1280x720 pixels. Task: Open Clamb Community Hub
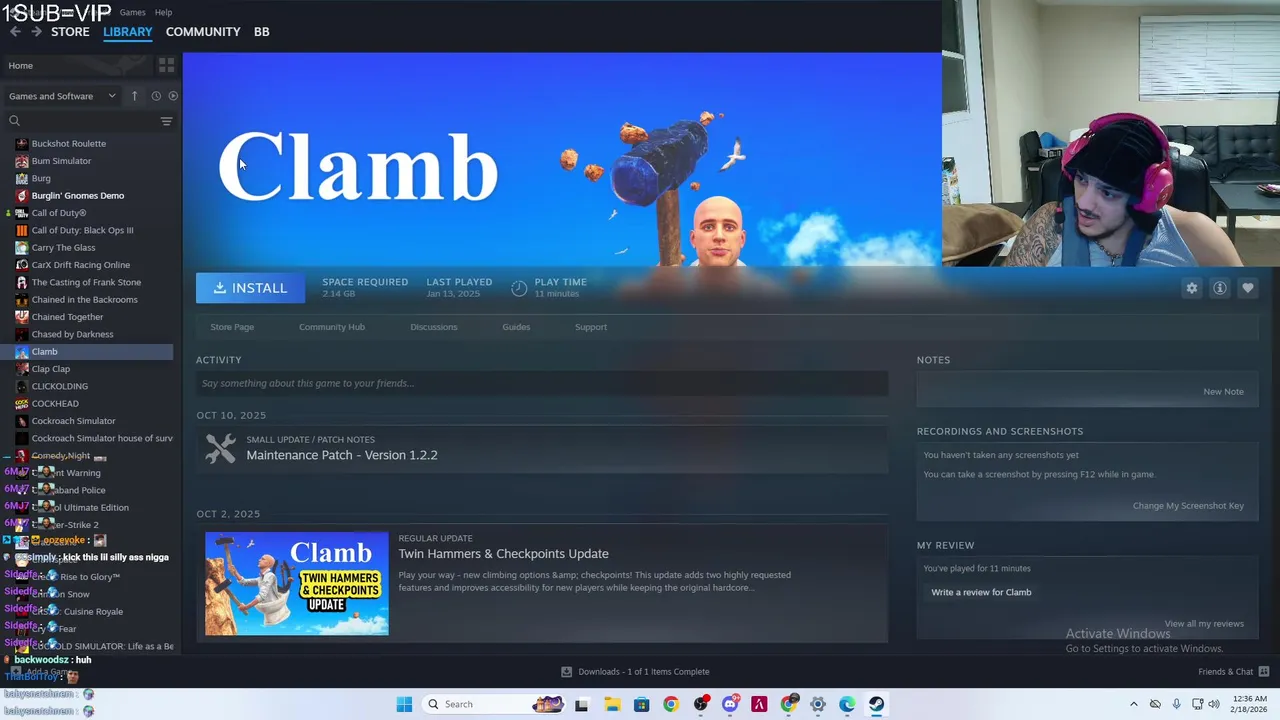click(x=332, y=327)
